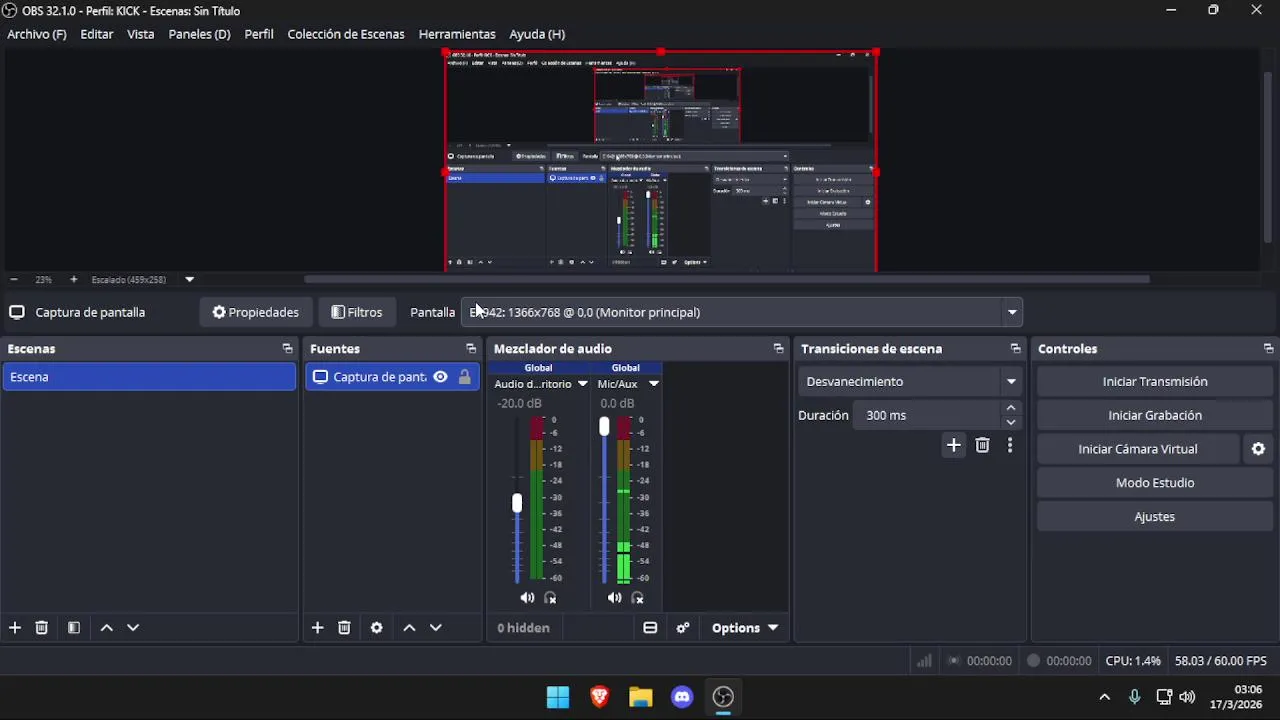The height and width of the screenshot is (720, 1280).
Task: Move source up in Fuentes panel
Action: pos(409,628)
